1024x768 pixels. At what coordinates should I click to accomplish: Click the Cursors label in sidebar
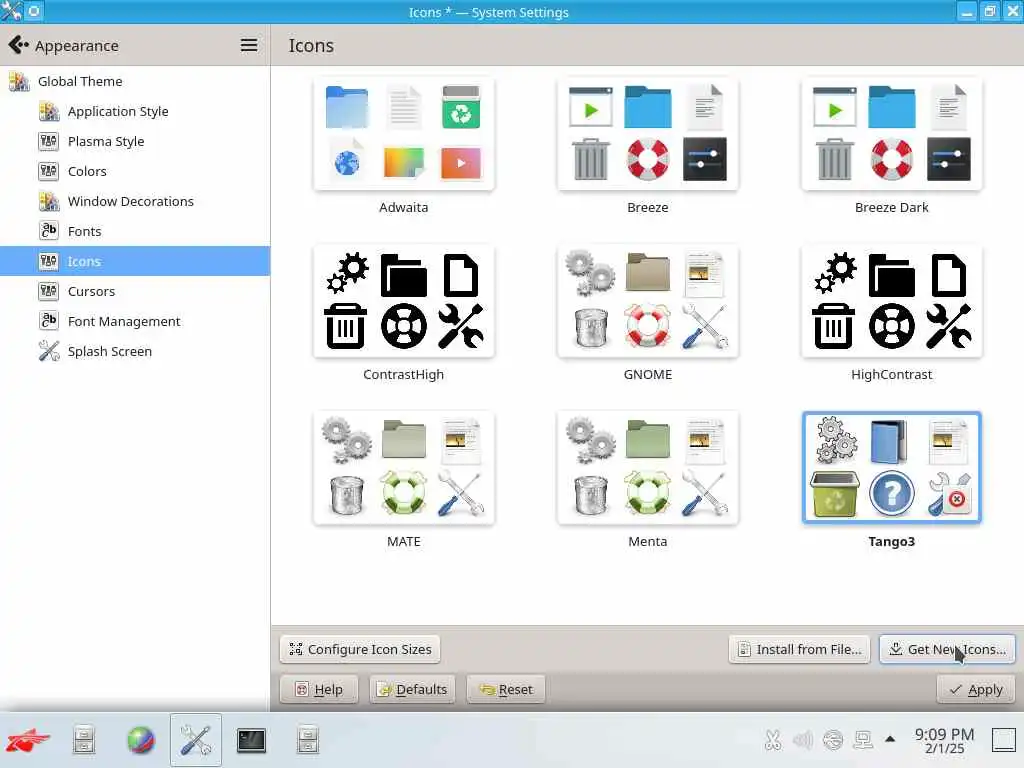point(91,291)
